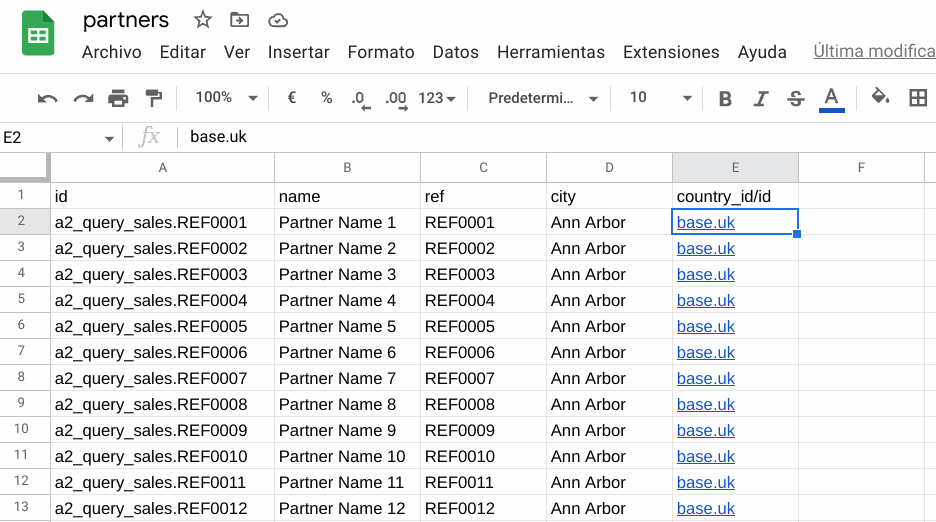Image resolution: width=936 pixels, height=522 pixels.
Task: Toggle bold formatting
Action: [x=725, y=99]
